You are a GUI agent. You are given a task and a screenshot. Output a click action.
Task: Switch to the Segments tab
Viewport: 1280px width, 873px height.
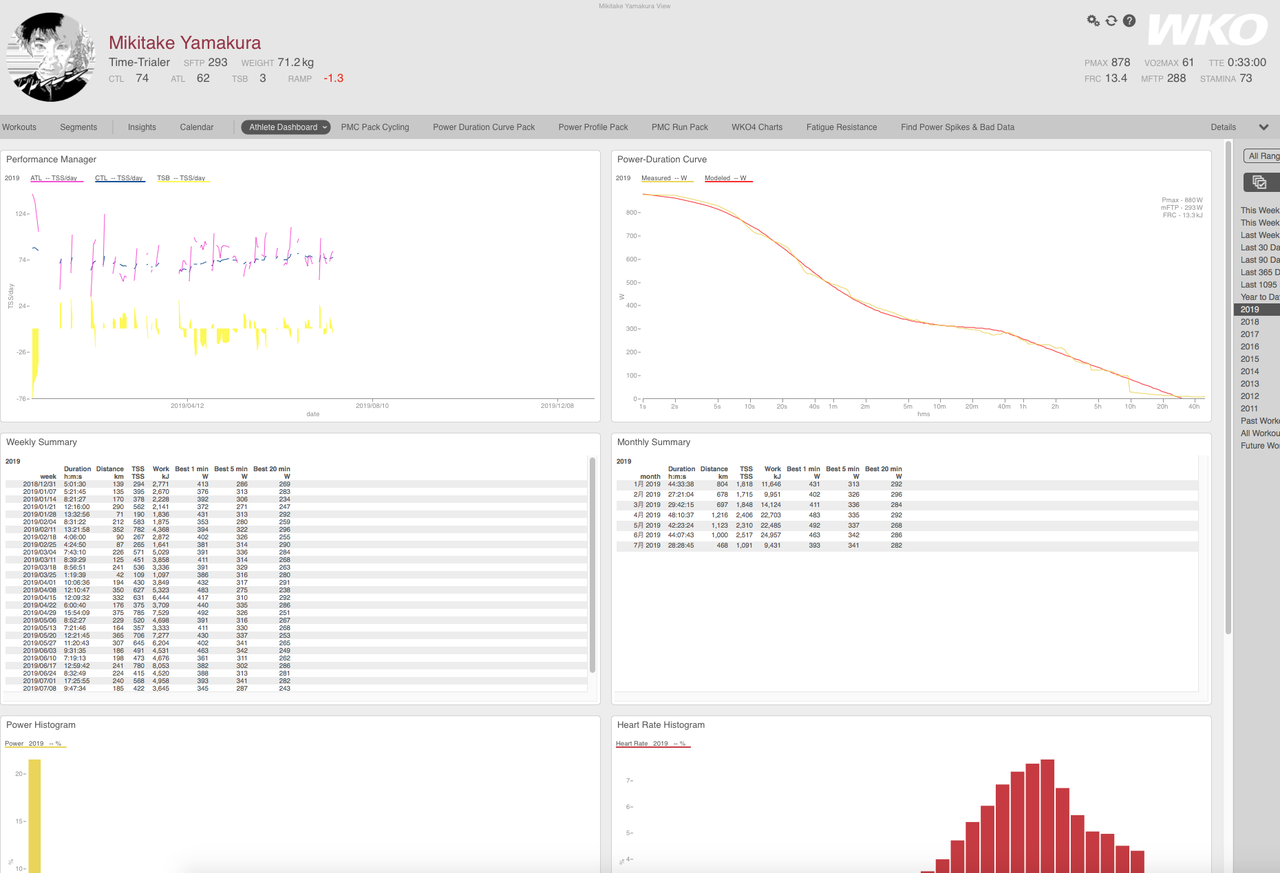(x=78, y=127)
